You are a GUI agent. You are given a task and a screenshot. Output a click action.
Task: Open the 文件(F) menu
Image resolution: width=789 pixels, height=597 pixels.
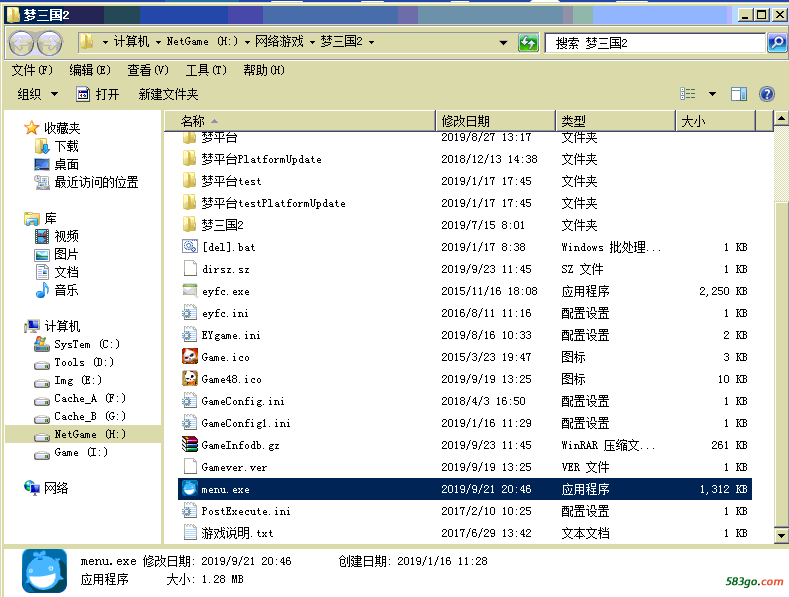32,70
